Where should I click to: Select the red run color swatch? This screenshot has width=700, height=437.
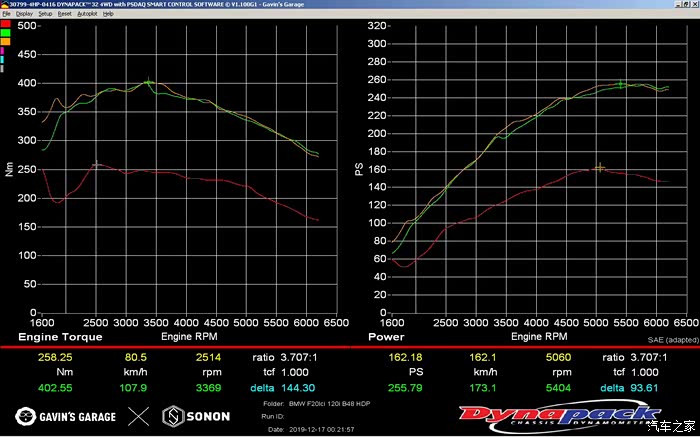(x=4, y=23)
